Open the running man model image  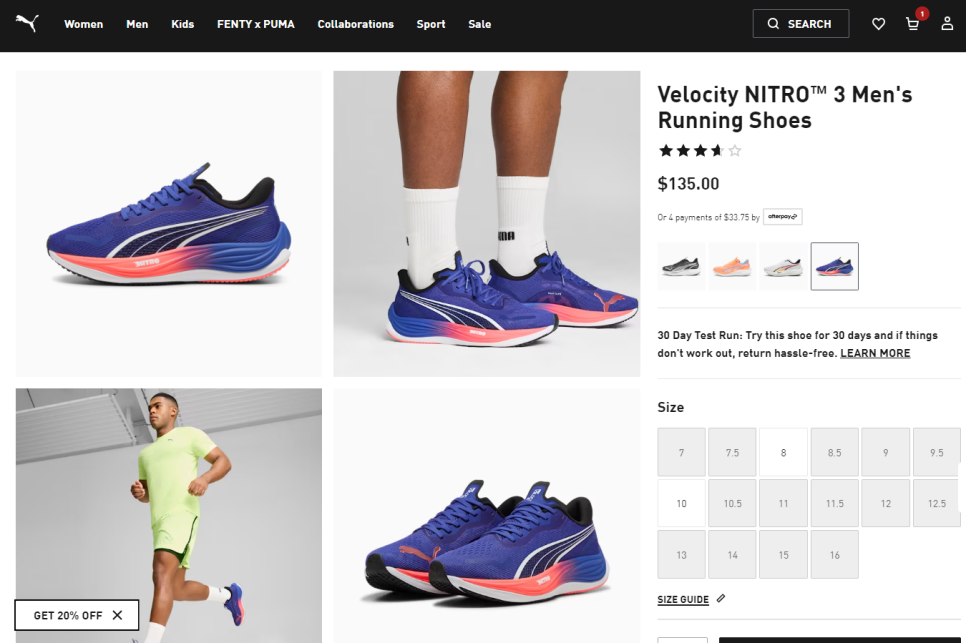click(x=169, y=516)
